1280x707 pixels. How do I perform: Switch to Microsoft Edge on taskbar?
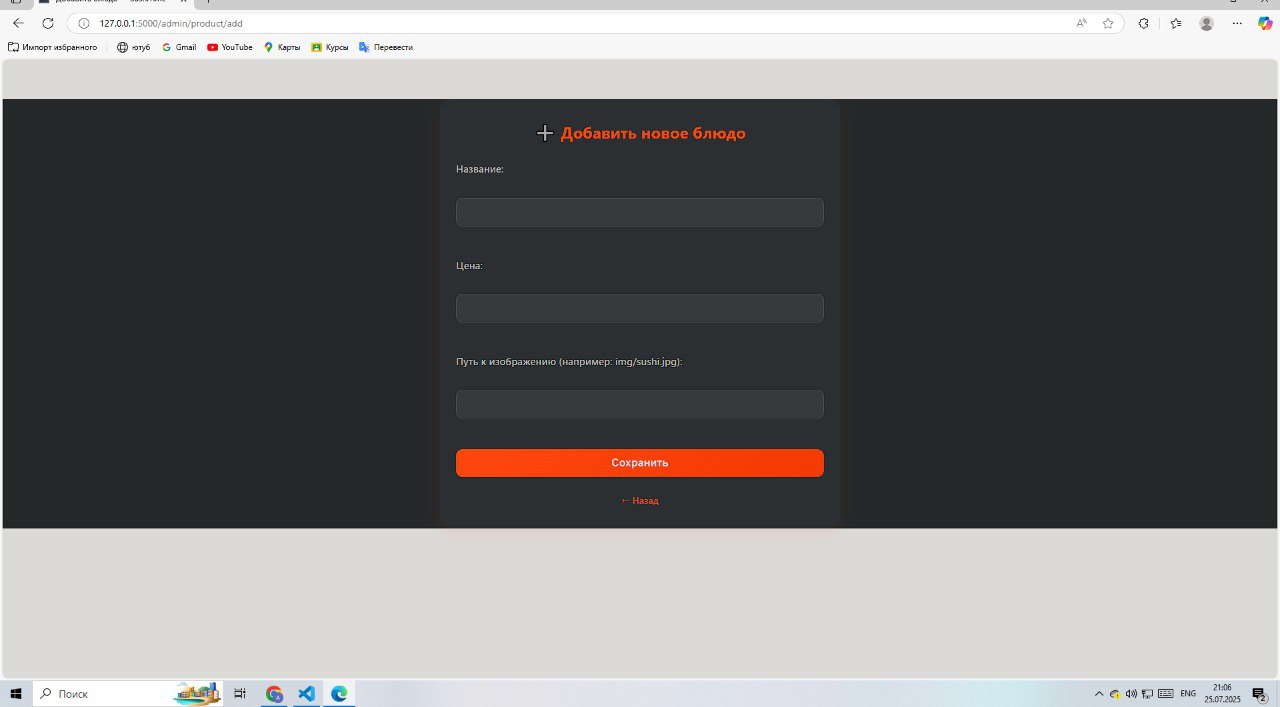tap(339, 693)
